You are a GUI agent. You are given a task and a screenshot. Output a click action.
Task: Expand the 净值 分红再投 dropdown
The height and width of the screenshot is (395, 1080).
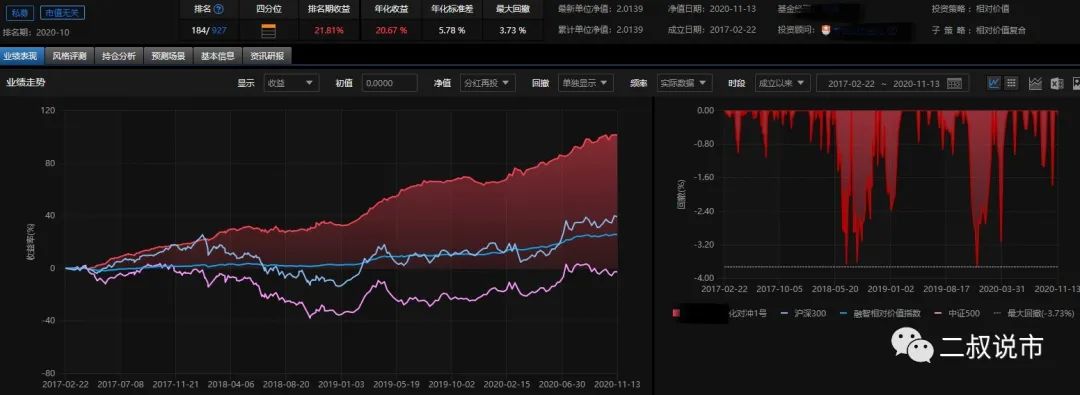[x=488, y=83]
